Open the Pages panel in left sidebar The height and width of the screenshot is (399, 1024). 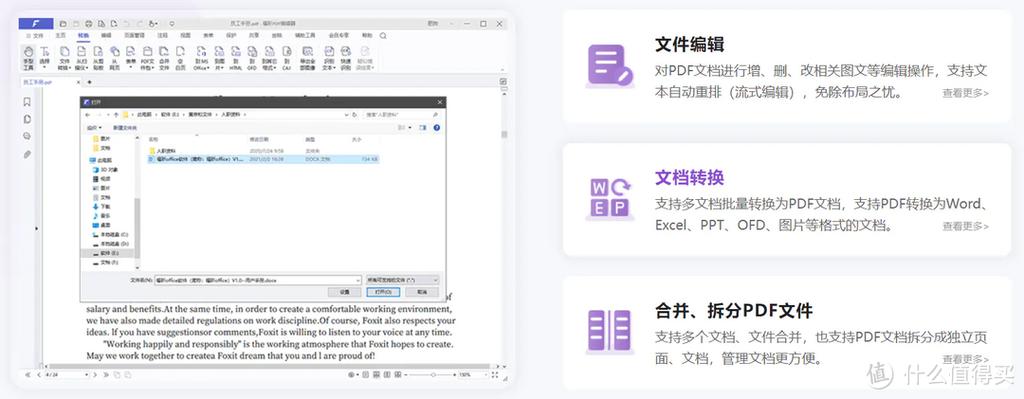[x=27, y=119]
